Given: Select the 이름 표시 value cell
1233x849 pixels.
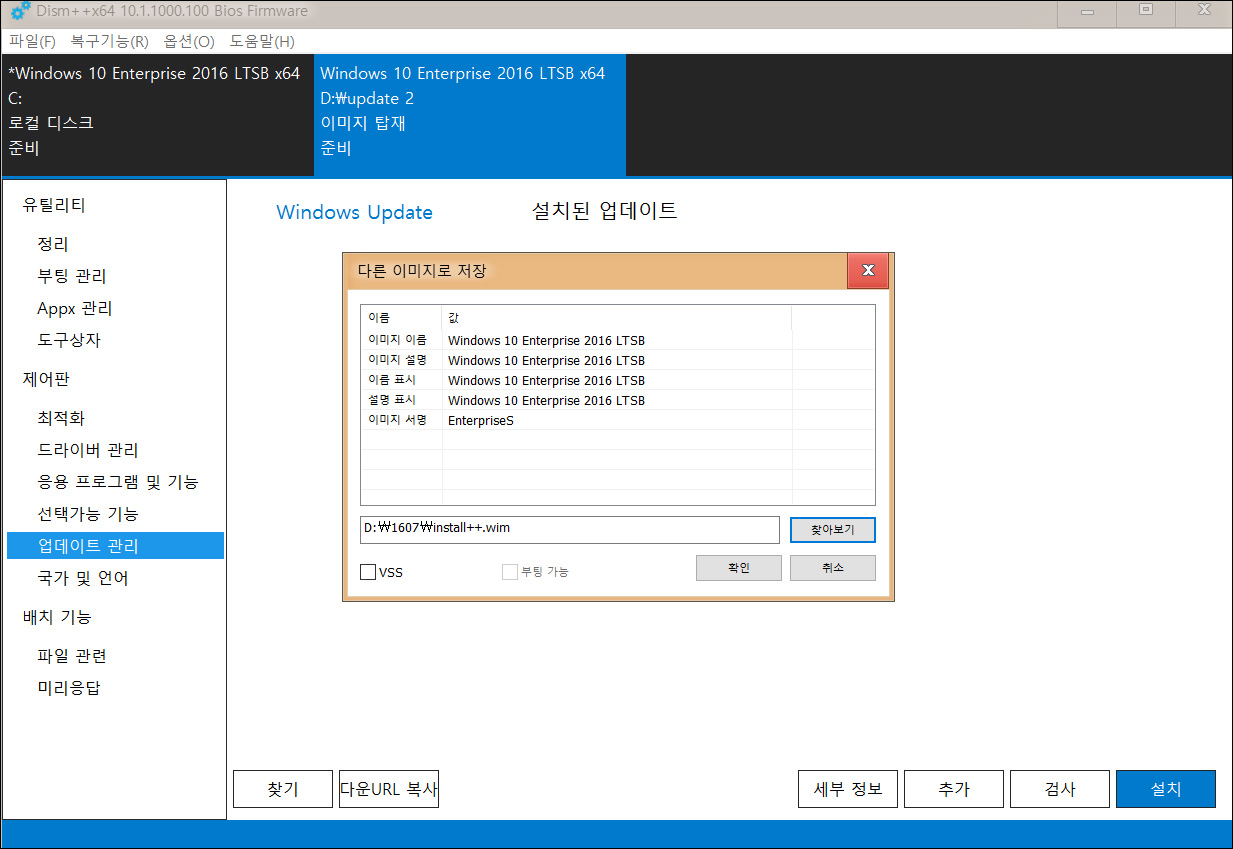Looking at the screenshot, I should click(617, 380).
